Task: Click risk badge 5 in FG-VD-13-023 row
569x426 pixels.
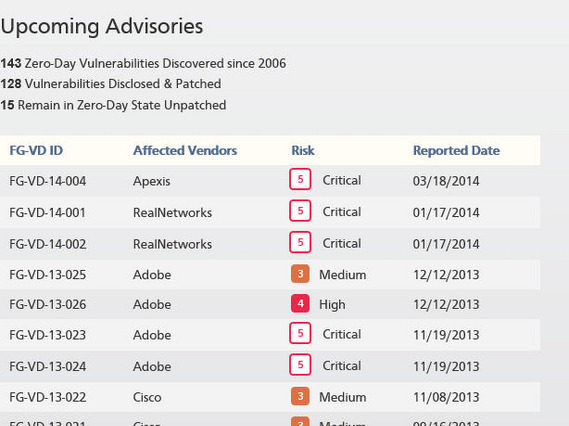Action: 300,333
